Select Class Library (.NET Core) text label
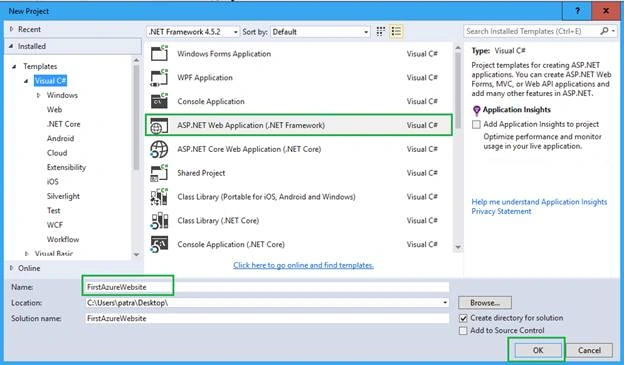This screenshot has height=365, width=624. pyautogui.click(x=218, y=221)
